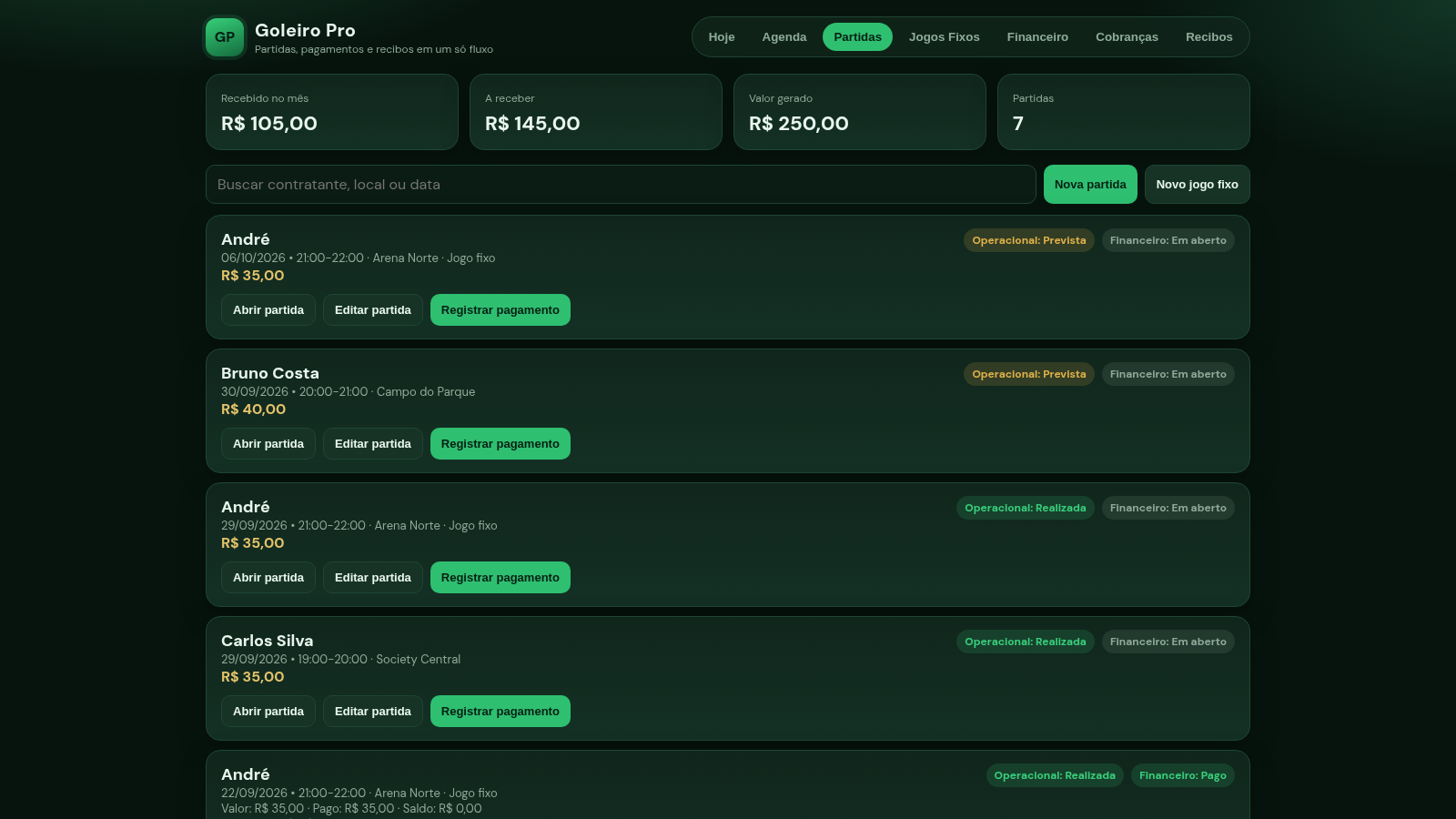The height and width of the screenshot is (819, 1456).
Task: Go to the Jogos Fixos tab
Action: pos(945,37)
